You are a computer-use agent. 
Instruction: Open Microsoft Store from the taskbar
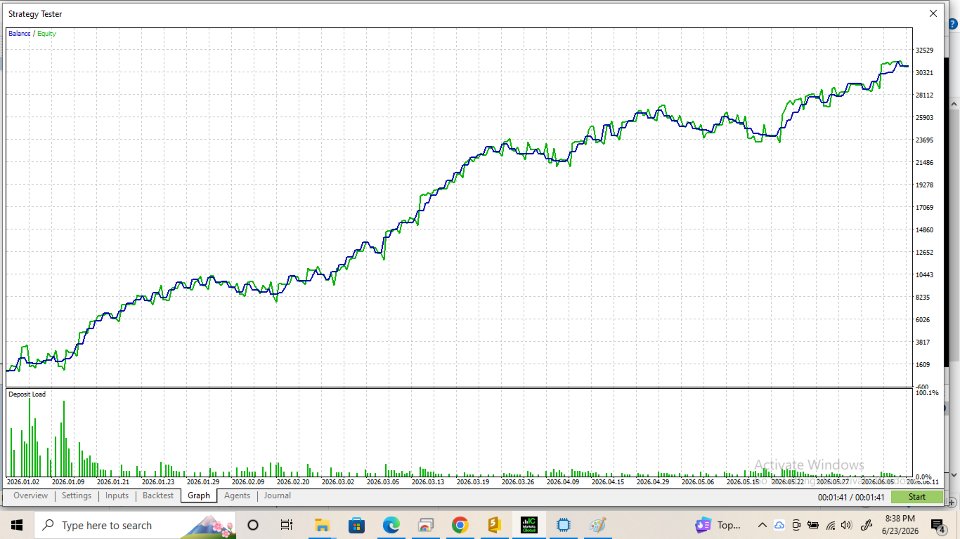(356, 525)
